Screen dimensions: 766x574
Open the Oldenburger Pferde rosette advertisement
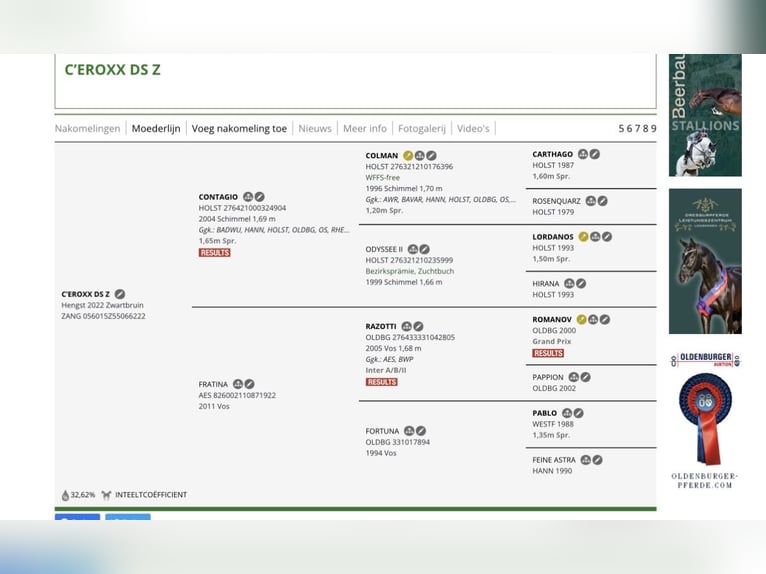tap(705, 420)
